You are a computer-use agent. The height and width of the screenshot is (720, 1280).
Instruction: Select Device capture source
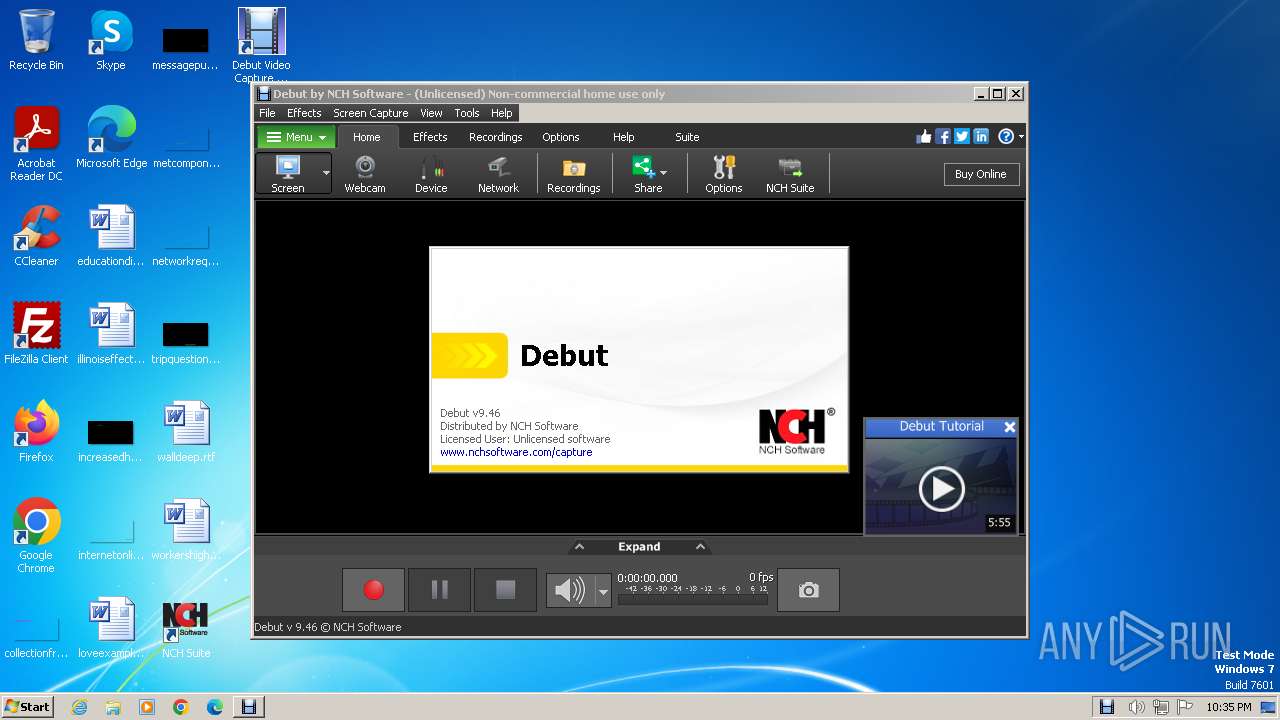[431, 174]
